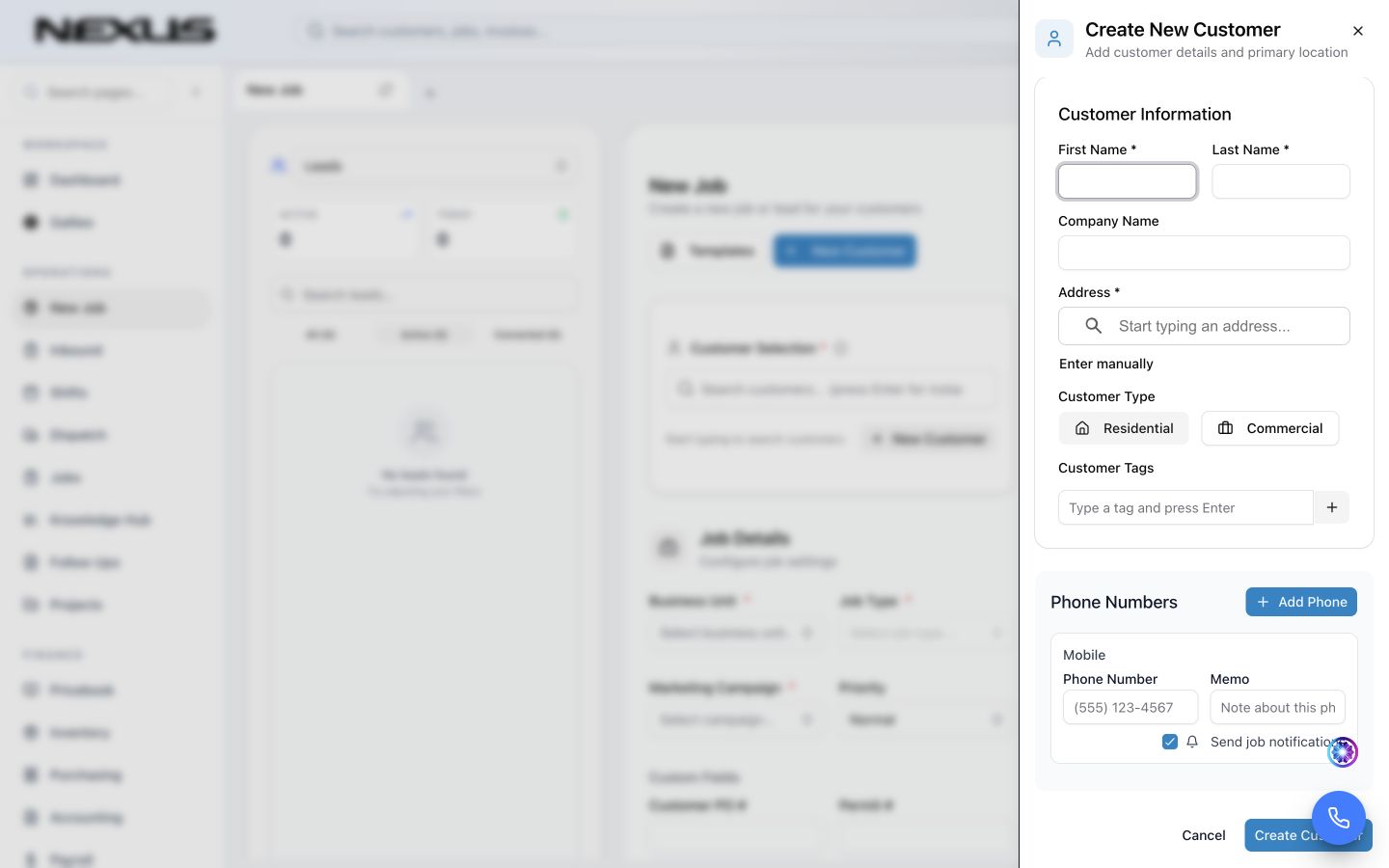
Task: Click the customer profile icon in panel header
Action: tap(1053, 39)
